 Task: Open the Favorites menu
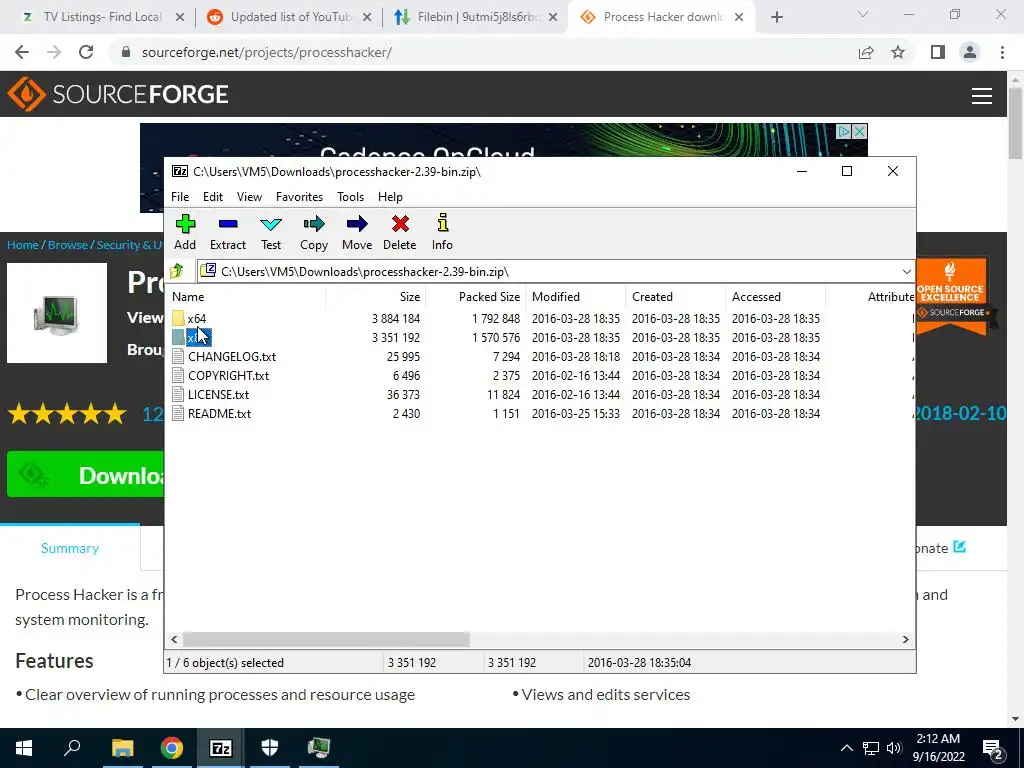[299, 197]
